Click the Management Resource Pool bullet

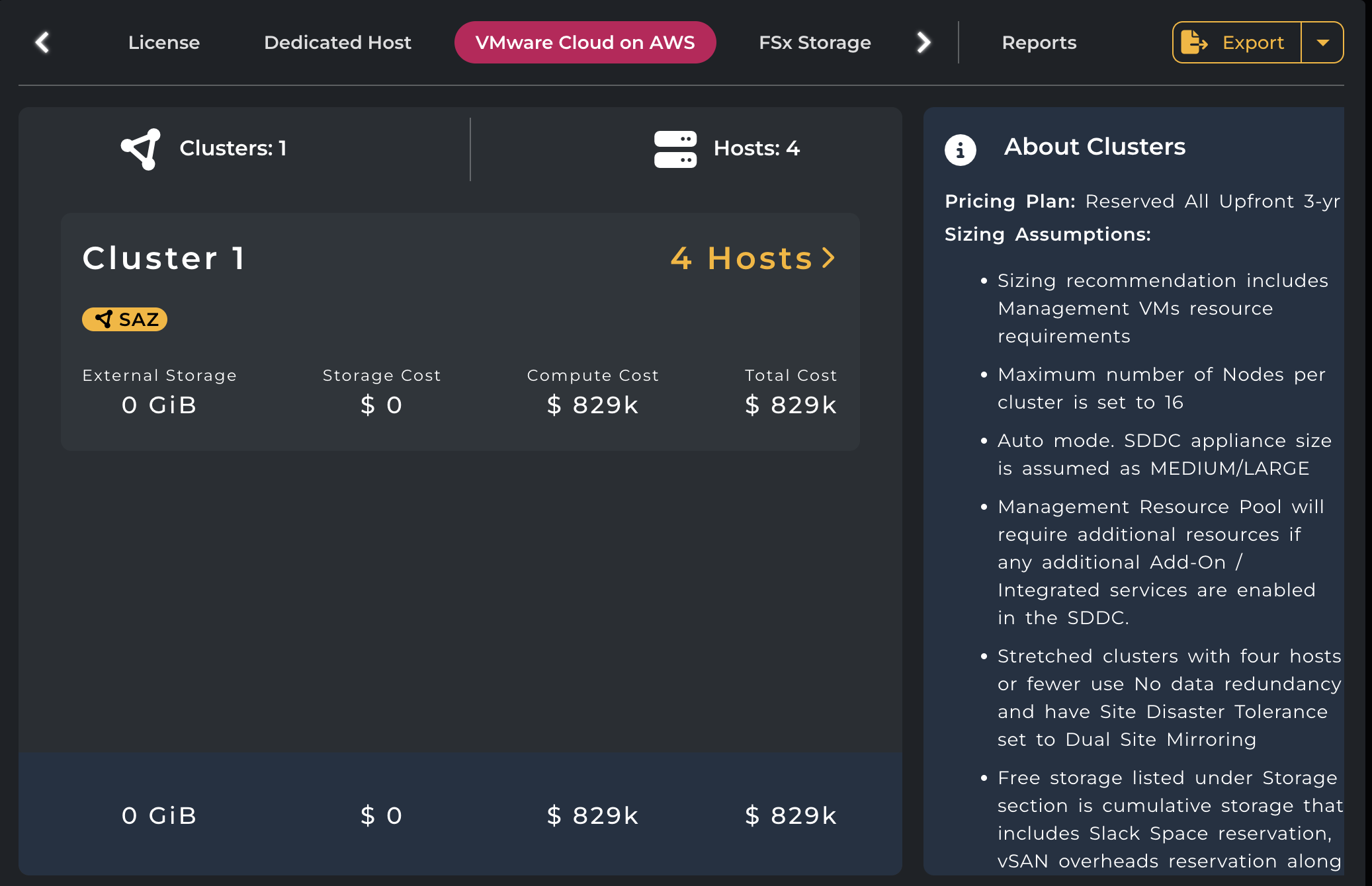click(x=1161, y=562)
